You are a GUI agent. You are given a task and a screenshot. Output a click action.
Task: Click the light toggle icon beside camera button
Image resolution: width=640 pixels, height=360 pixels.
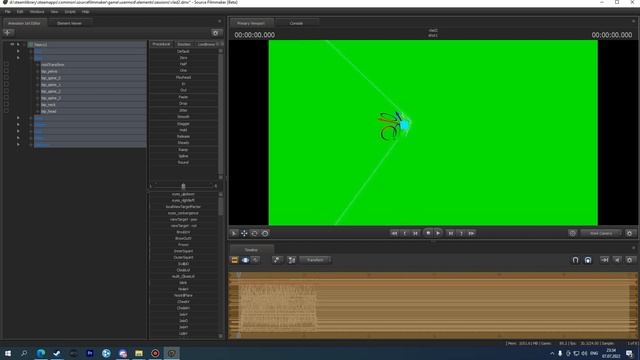tap(572, 233)
